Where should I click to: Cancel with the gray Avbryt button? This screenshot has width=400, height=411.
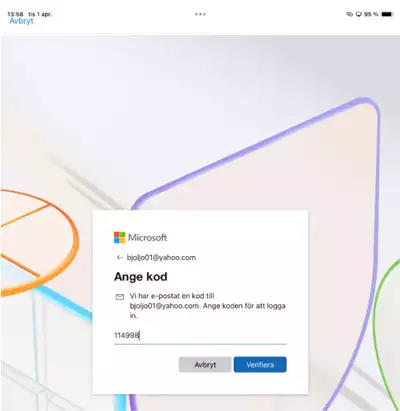click(x=205, y=365)
